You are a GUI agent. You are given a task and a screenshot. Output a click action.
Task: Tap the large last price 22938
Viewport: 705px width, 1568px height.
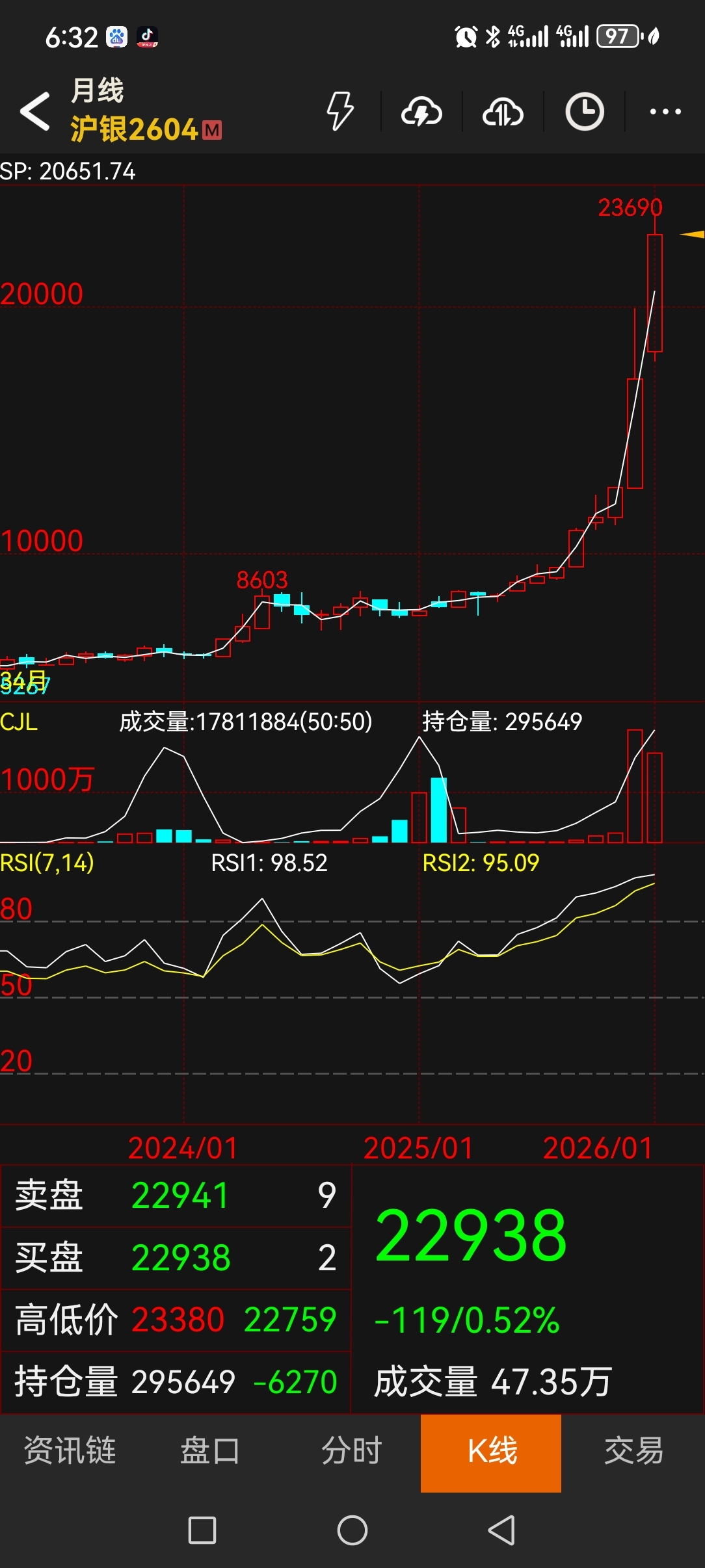click(x=471, y=1235)
